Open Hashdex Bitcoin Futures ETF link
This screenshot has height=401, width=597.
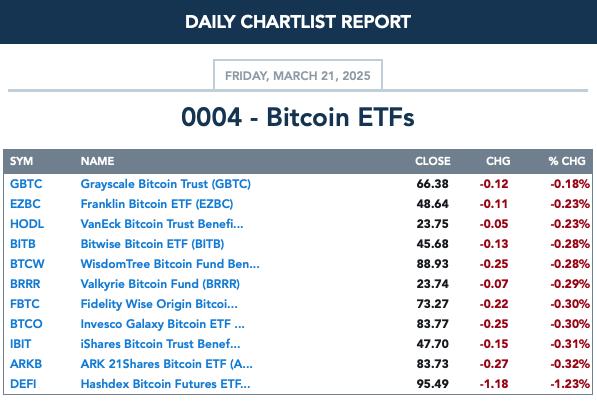[166, 384]
